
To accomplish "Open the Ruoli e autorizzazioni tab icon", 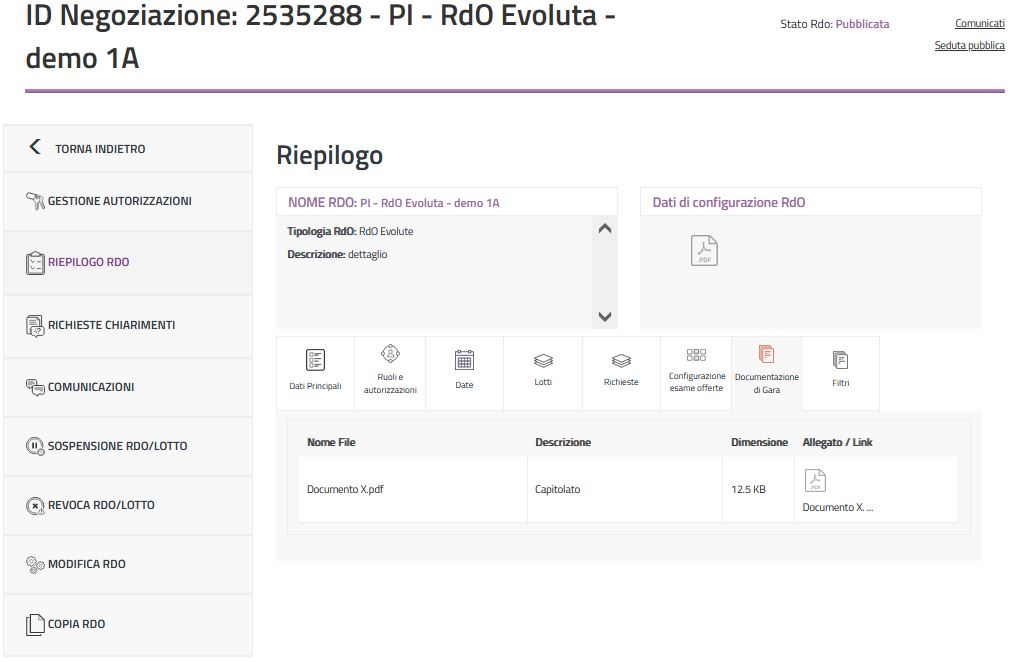I will (390, 355).
